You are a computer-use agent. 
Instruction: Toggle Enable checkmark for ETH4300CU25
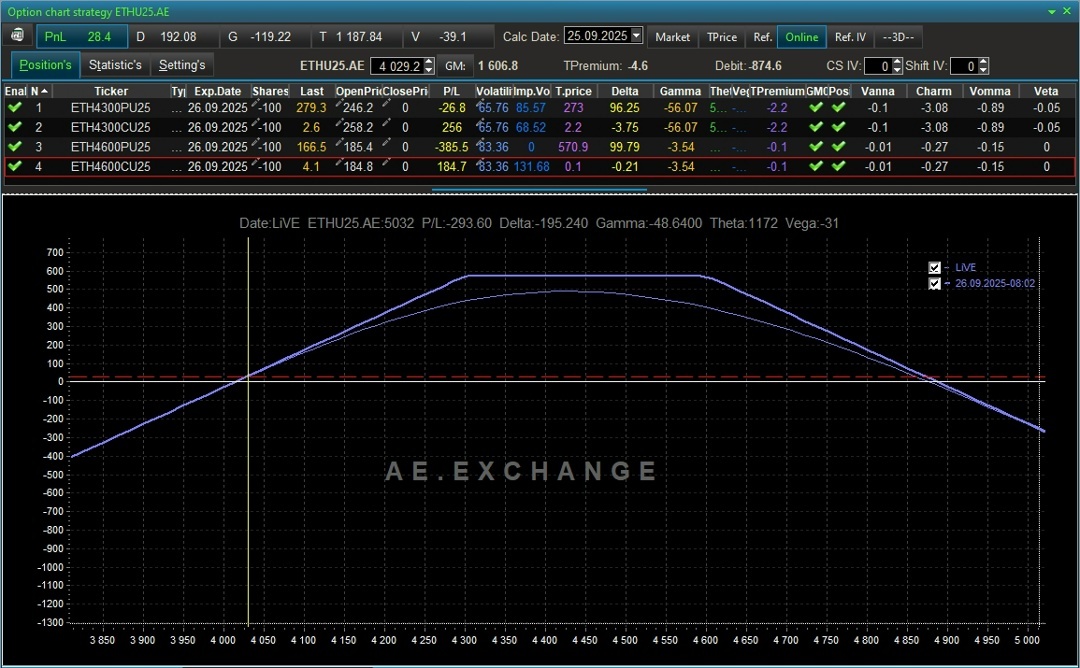pyautogui.click(x=14, y=127)
